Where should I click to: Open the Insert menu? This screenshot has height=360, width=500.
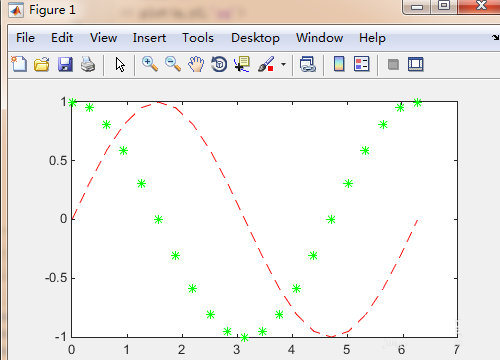tap(149, 38)
